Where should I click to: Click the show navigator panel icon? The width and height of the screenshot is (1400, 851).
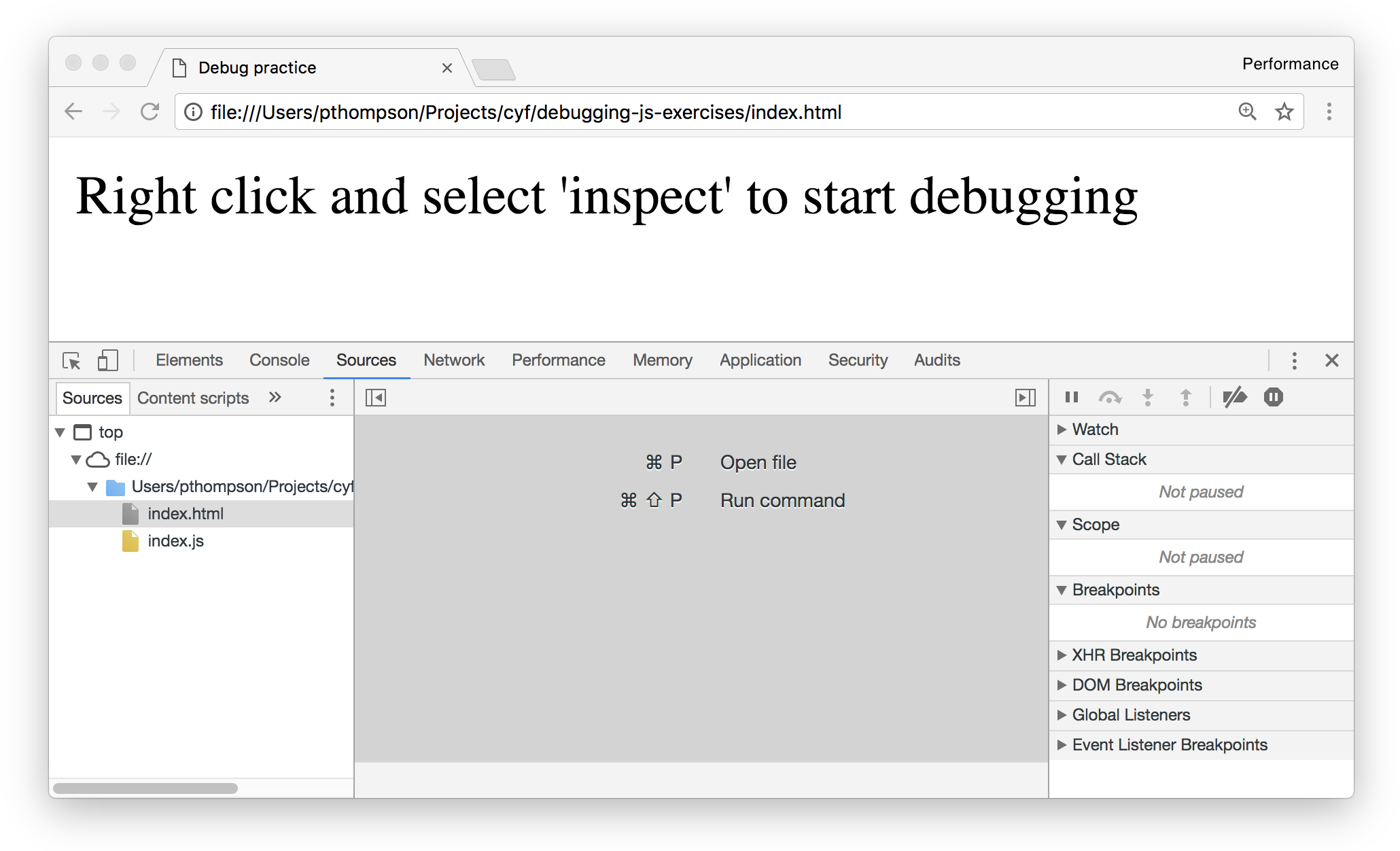[377, 397]
